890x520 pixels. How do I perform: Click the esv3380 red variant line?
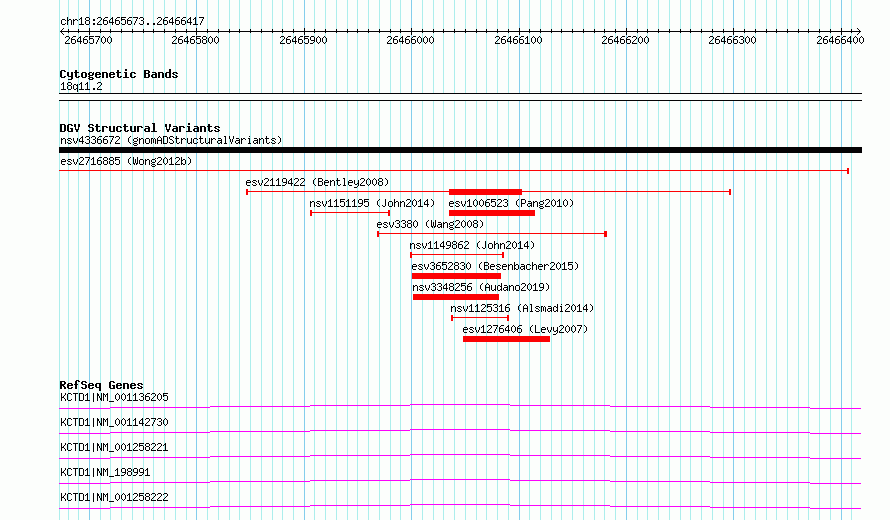click(x=492, y=234)
